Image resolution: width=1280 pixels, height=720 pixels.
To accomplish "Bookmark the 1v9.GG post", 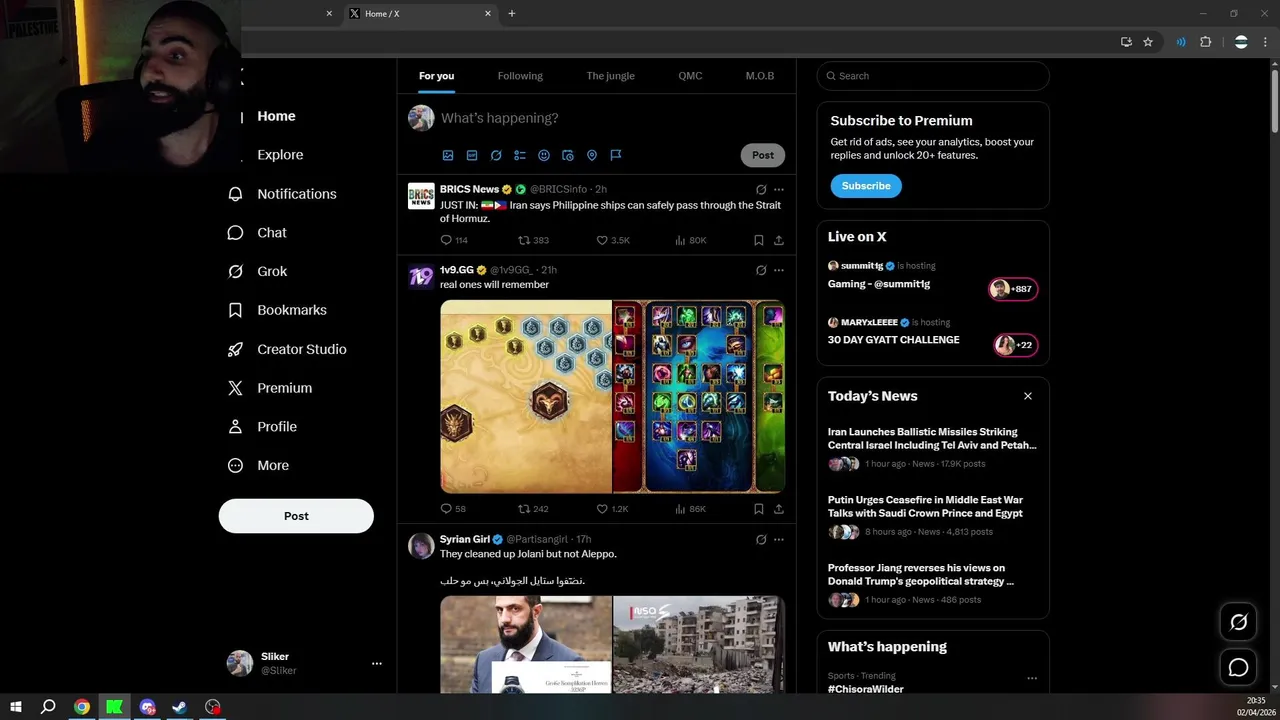I will click(759, 509).
